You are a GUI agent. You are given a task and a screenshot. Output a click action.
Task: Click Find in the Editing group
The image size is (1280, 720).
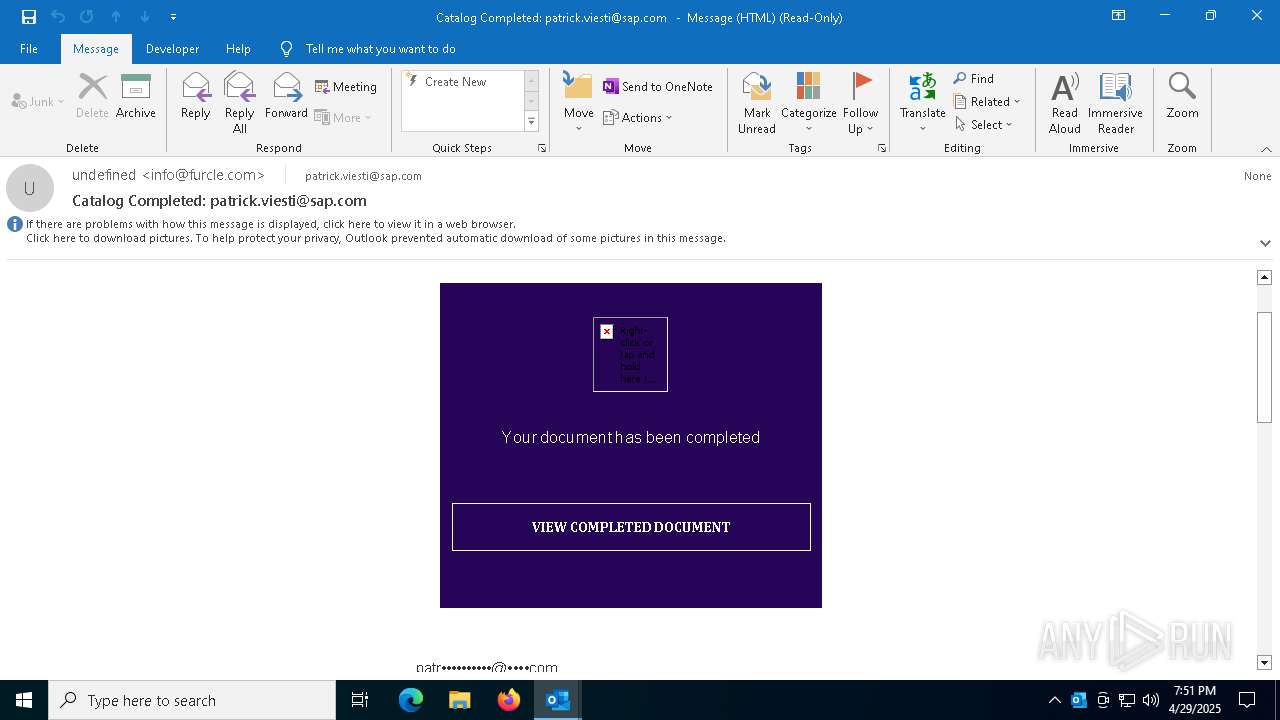974,79
